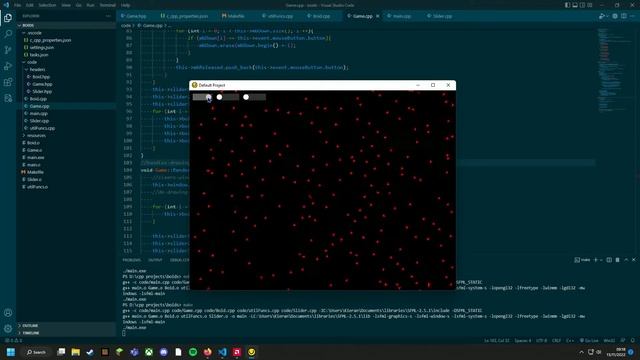Click the line and column indicator in status bar
The width and height of the screenshot is (640, 360).
[x=496, y=340]
